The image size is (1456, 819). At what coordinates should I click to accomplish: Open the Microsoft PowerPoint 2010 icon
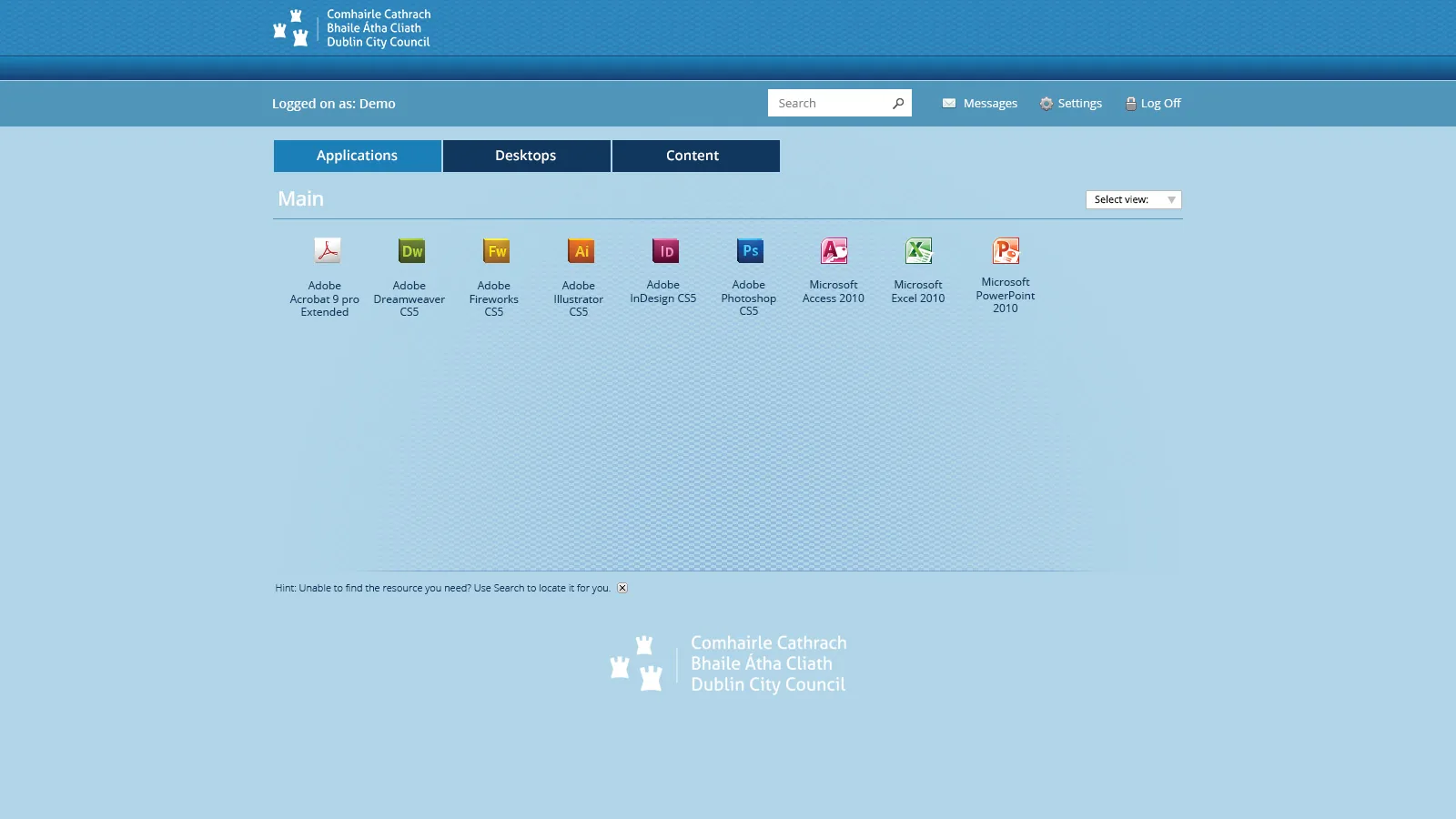1006,250
